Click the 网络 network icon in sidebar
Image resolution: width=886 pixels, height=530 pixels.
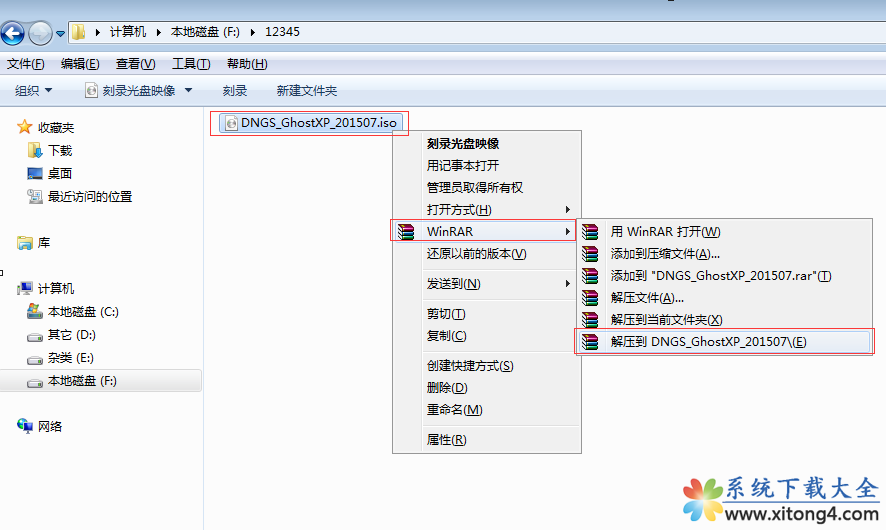tap(25, 425)
